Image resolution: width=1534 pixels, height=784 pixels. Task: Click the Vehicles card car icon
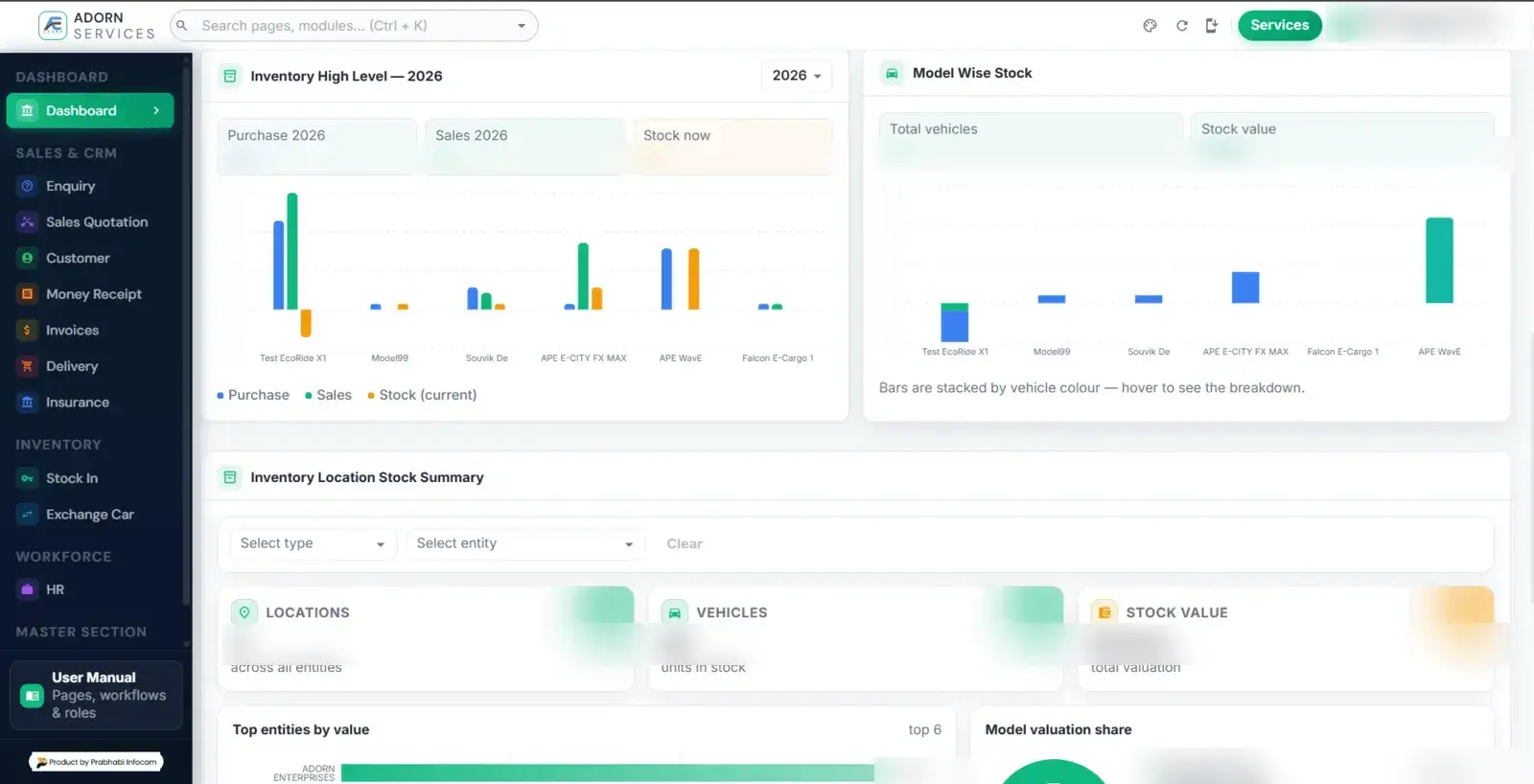(675, 612)
